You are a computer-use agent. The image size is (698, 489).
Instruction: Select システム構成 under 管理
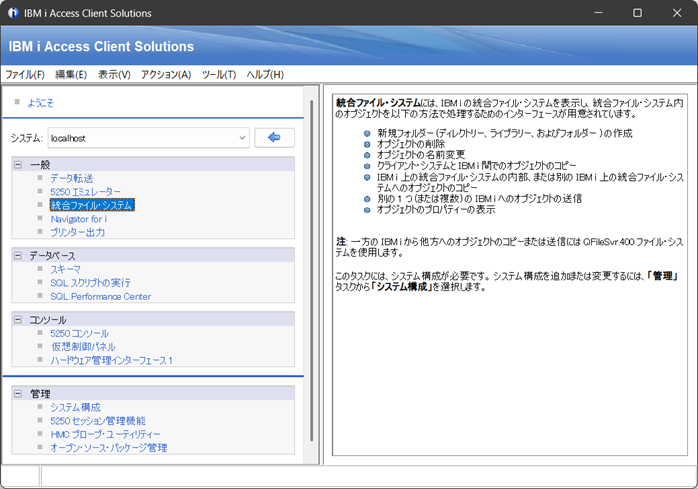coord(75,408)
